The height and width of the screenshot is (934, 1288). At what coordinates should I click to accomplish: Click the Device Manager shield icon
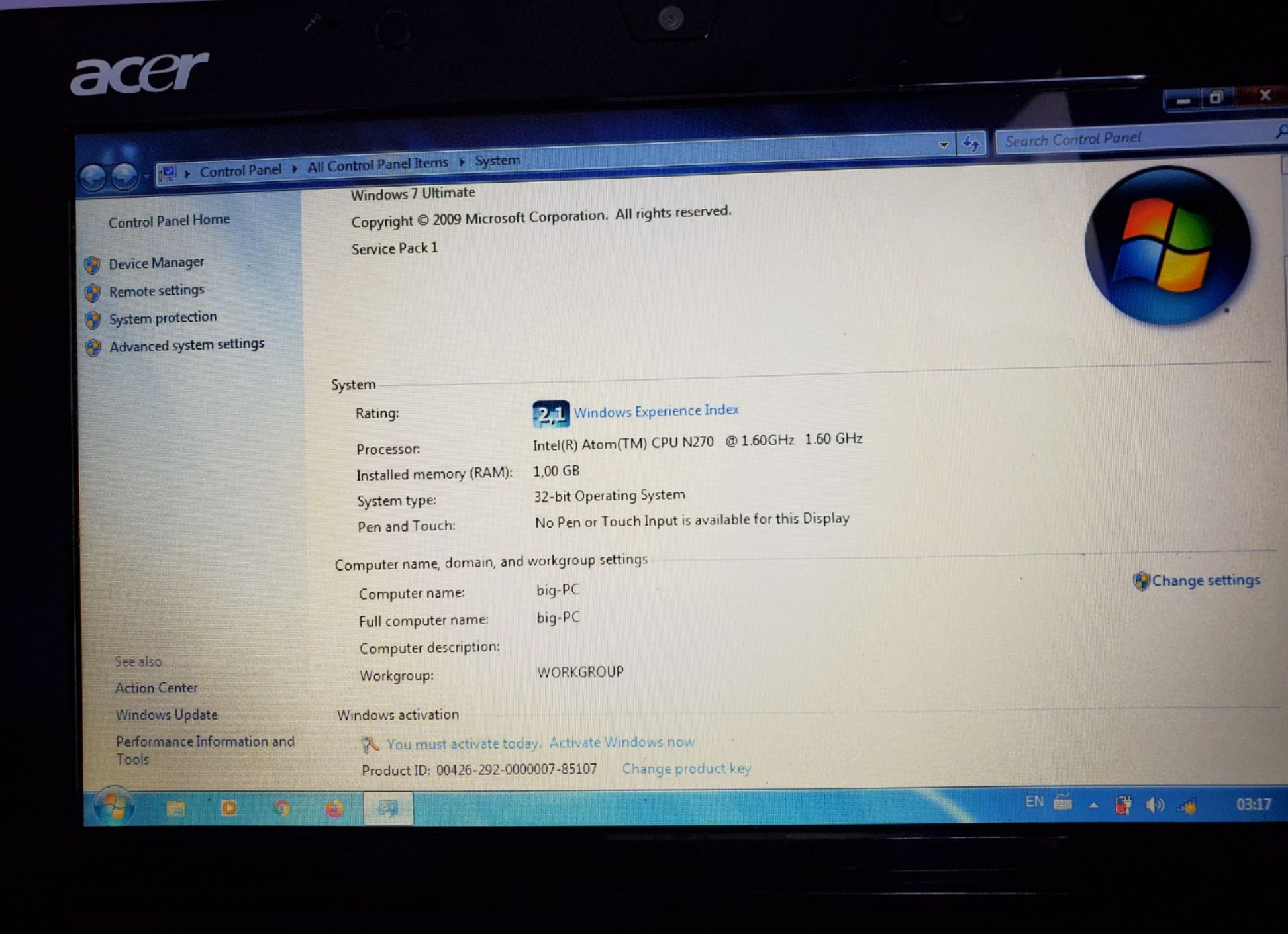tap(93, 265)
